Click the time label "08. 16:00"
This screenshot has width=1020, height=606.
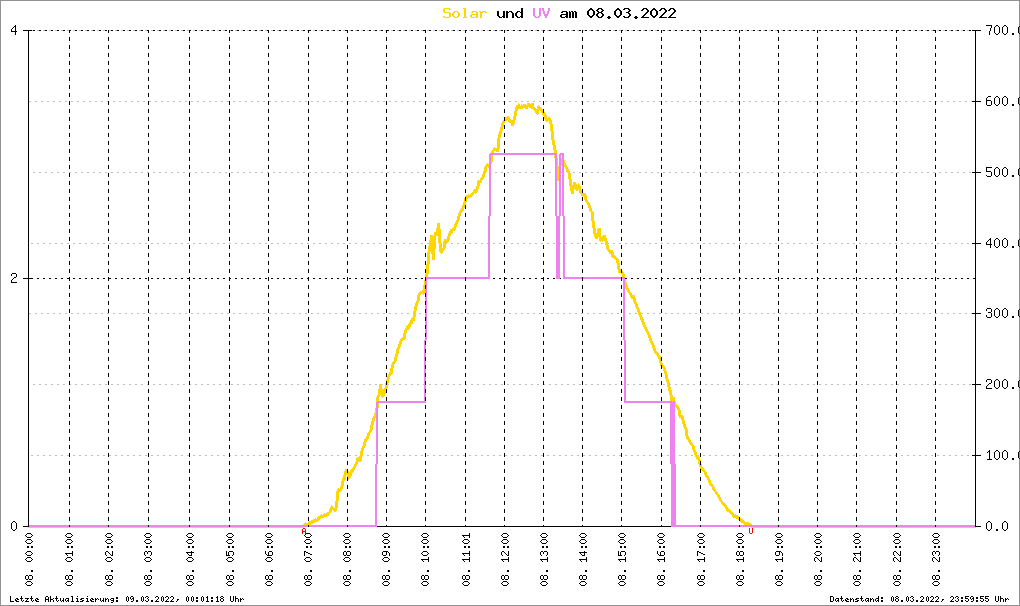tap(662, 560)
